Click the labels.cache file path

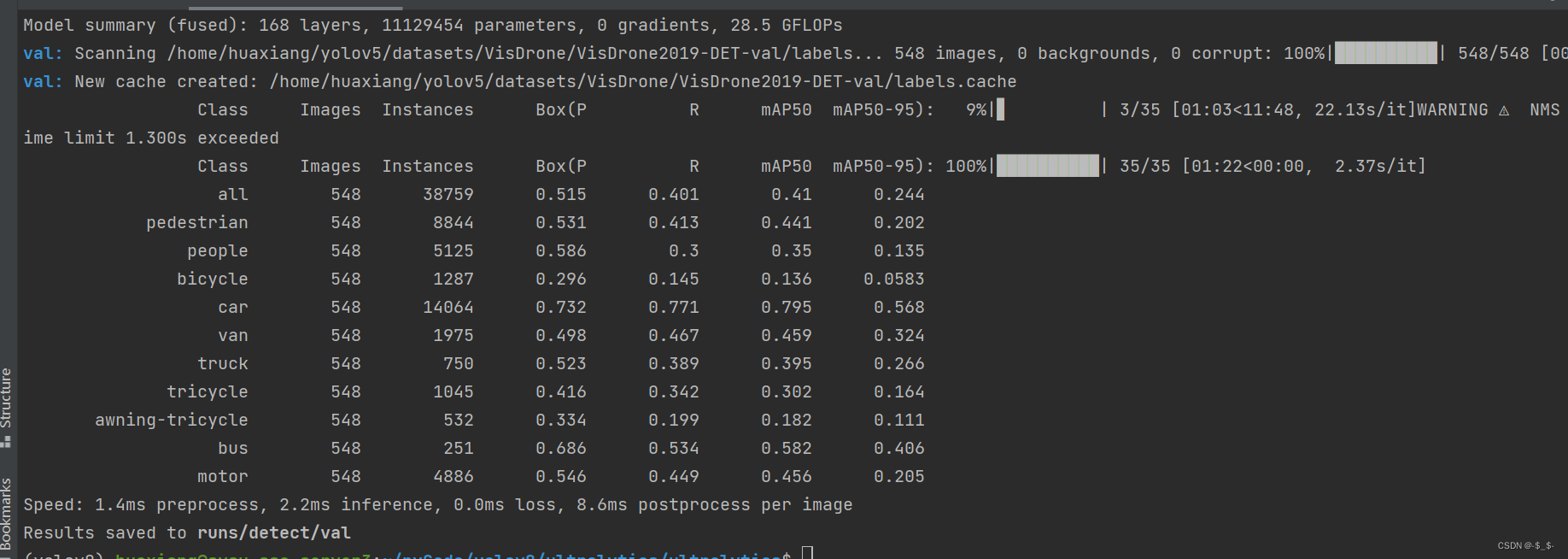[642, 81]
